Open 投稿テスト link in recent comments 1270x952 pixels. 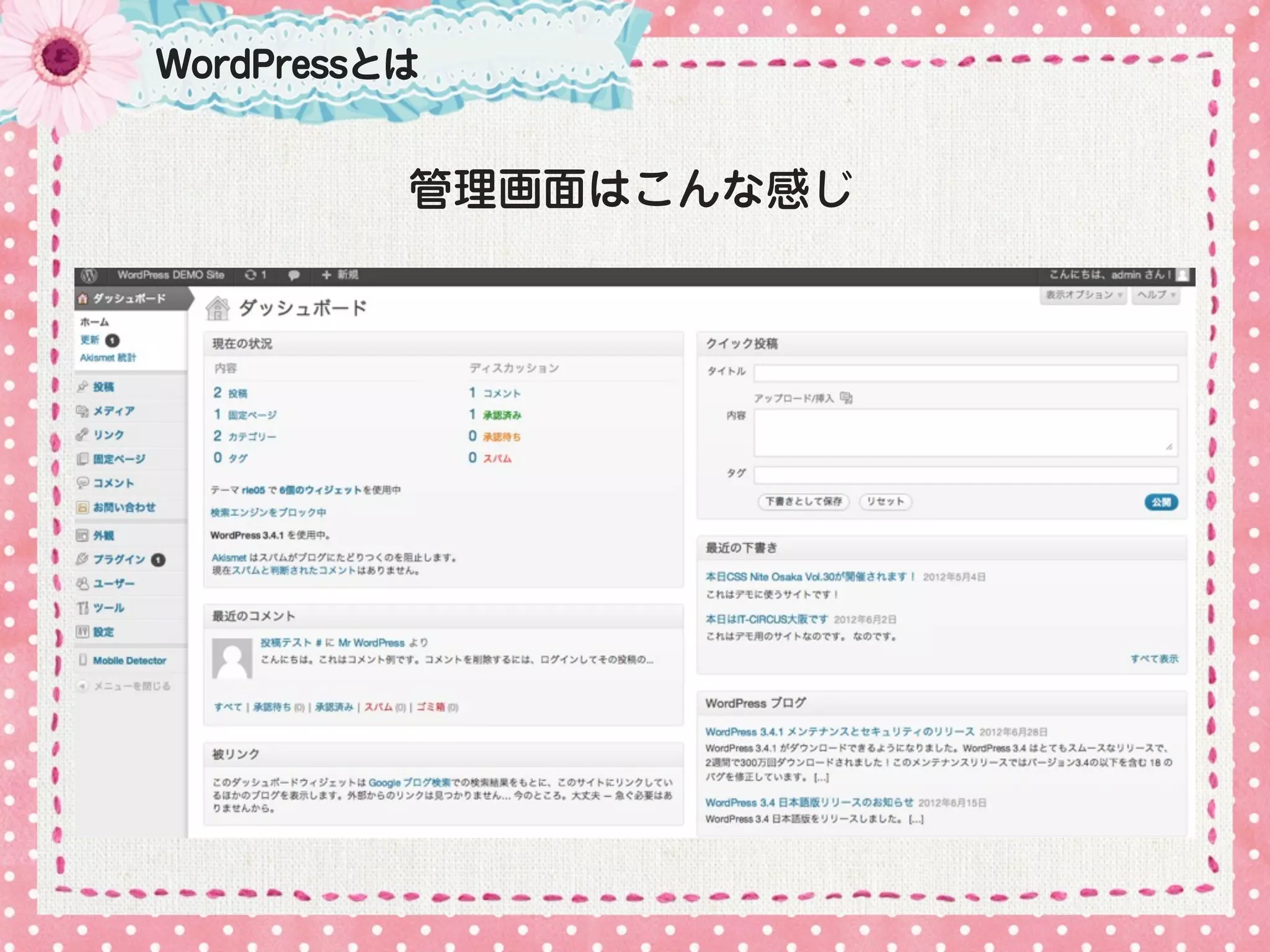pyautogui.click(x=286, y=643)
